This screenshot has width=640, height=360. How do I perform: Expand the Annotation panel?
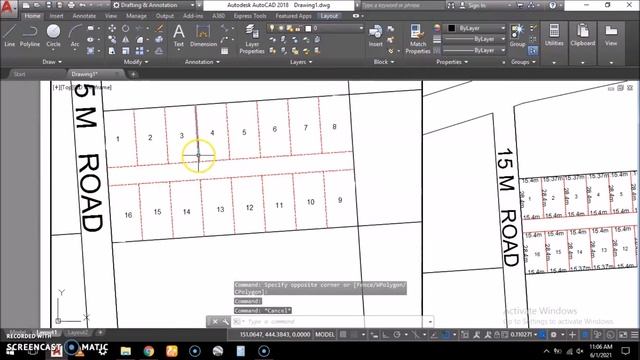202,62
